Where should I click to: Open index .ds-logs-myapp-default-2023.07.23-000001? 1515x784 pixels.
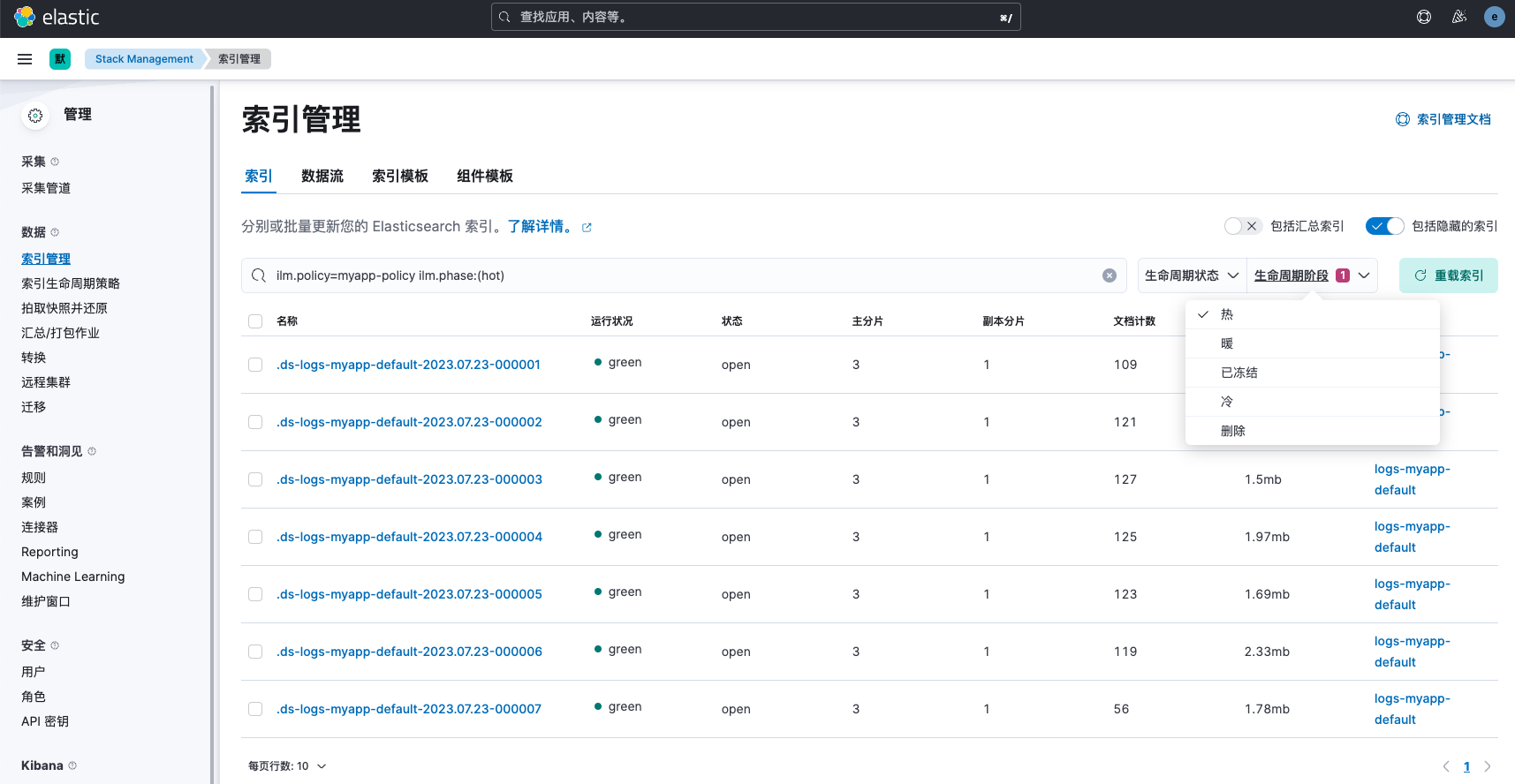coord(408,365)
